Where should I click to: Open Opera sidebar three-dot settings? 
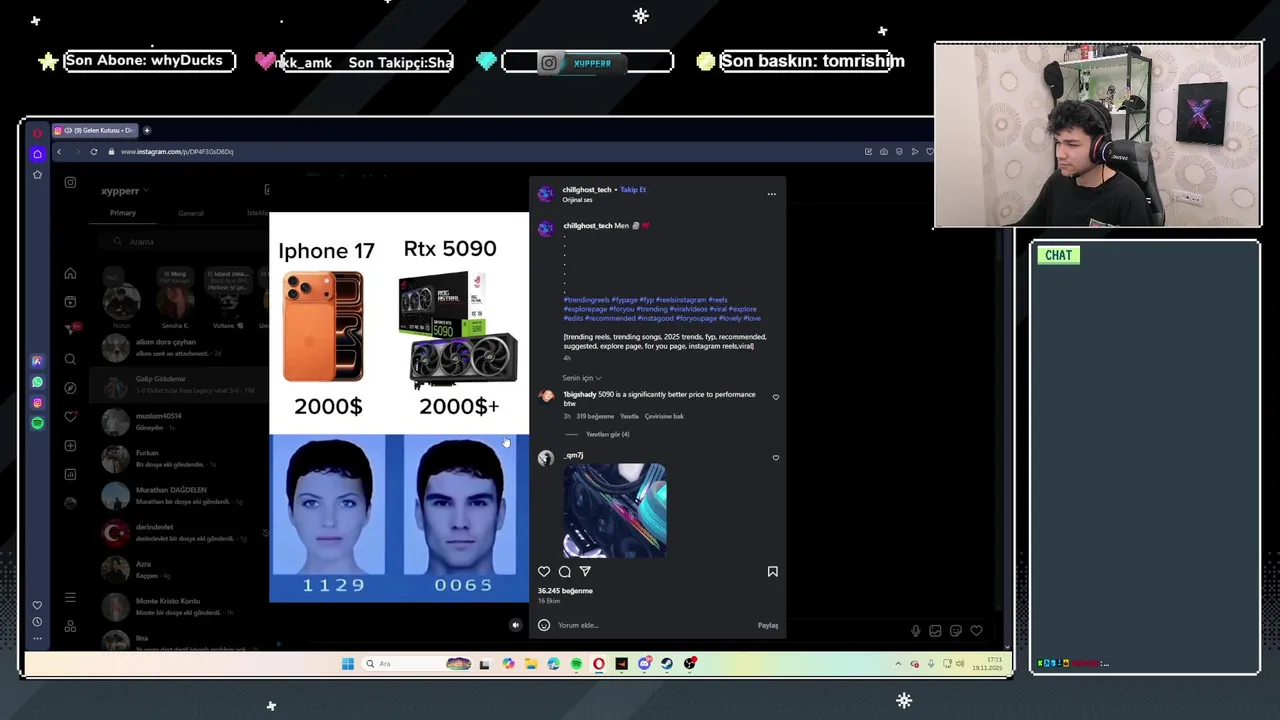37,638
